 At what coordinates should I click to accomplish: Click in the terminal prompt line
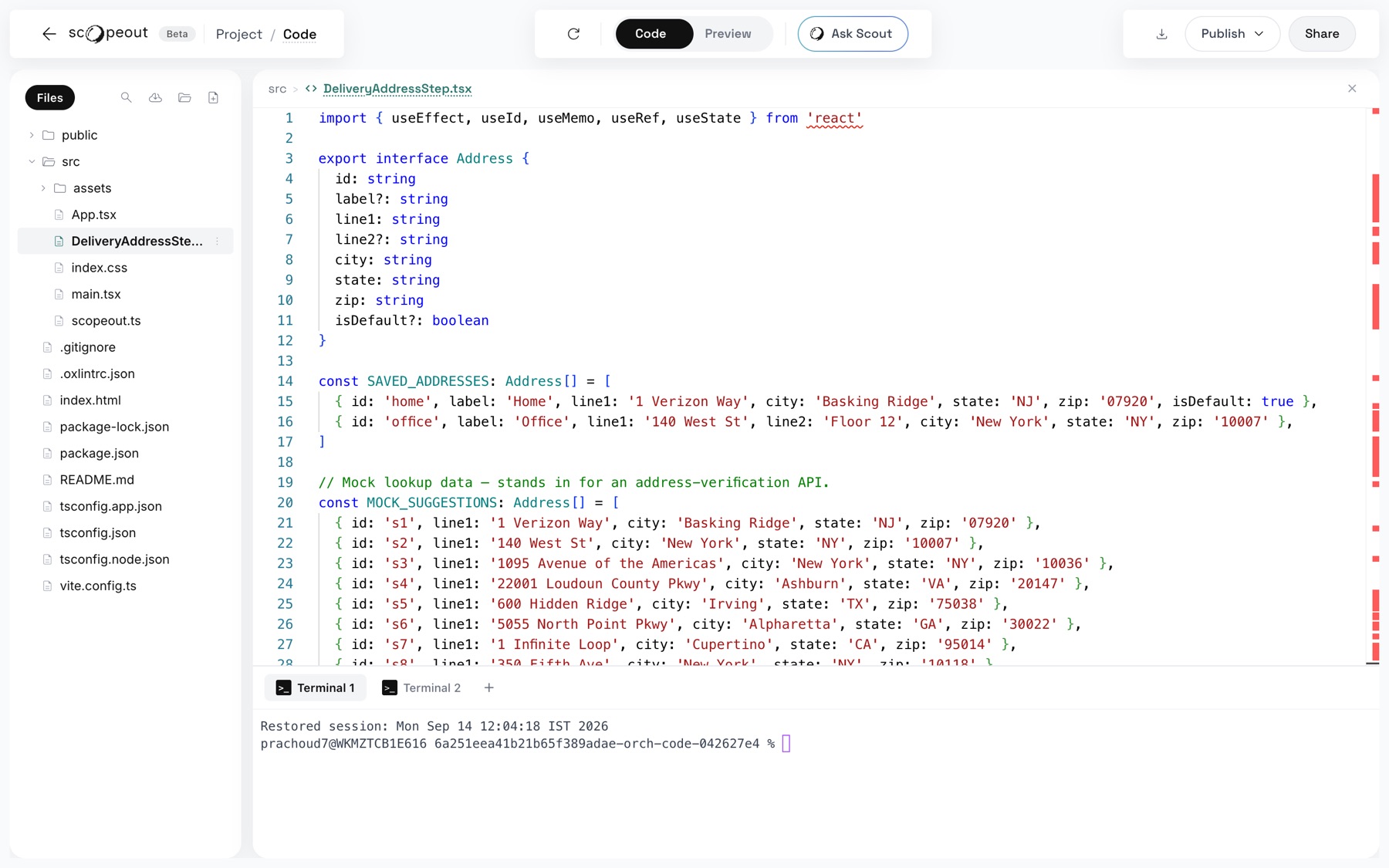[525, 744]
